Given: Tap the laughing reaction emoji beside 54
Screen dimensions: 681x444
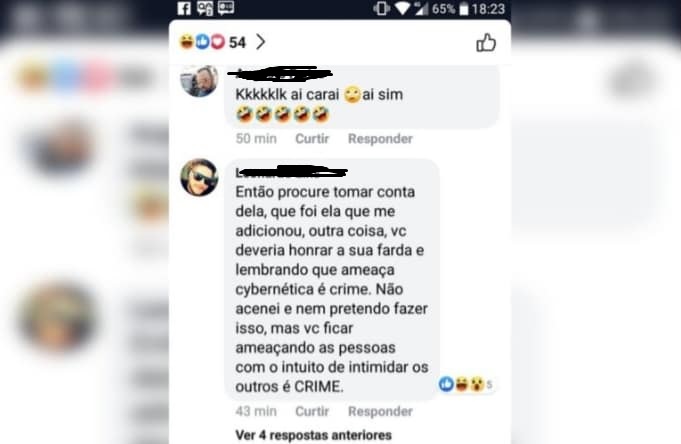Looking at the screenshot, I should point(187,42).
